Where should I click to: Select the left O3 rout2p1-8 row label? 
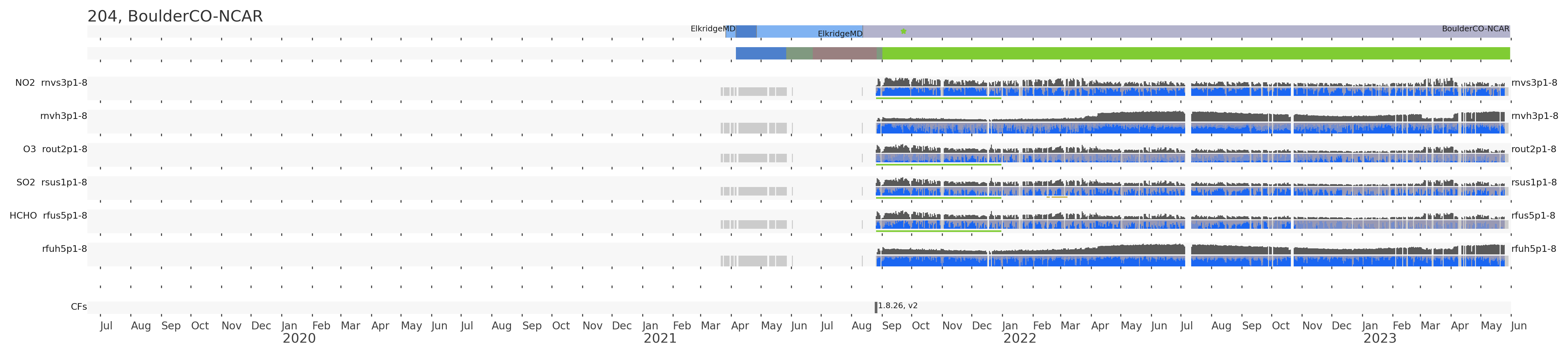click(x=55, y=149)
